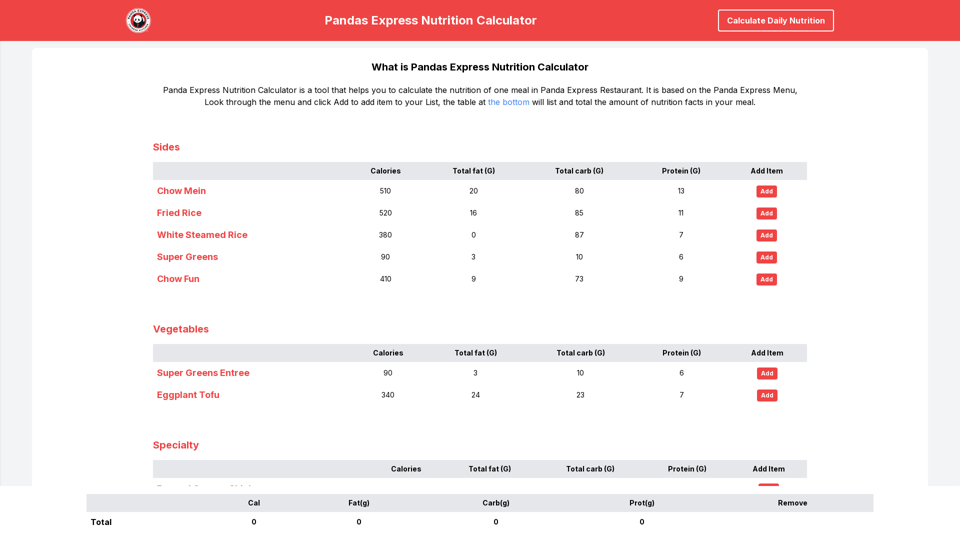This screenshot has width=960, height=540.
Task: Click Chow Fun calories value 410
Action: click(385, 279)
